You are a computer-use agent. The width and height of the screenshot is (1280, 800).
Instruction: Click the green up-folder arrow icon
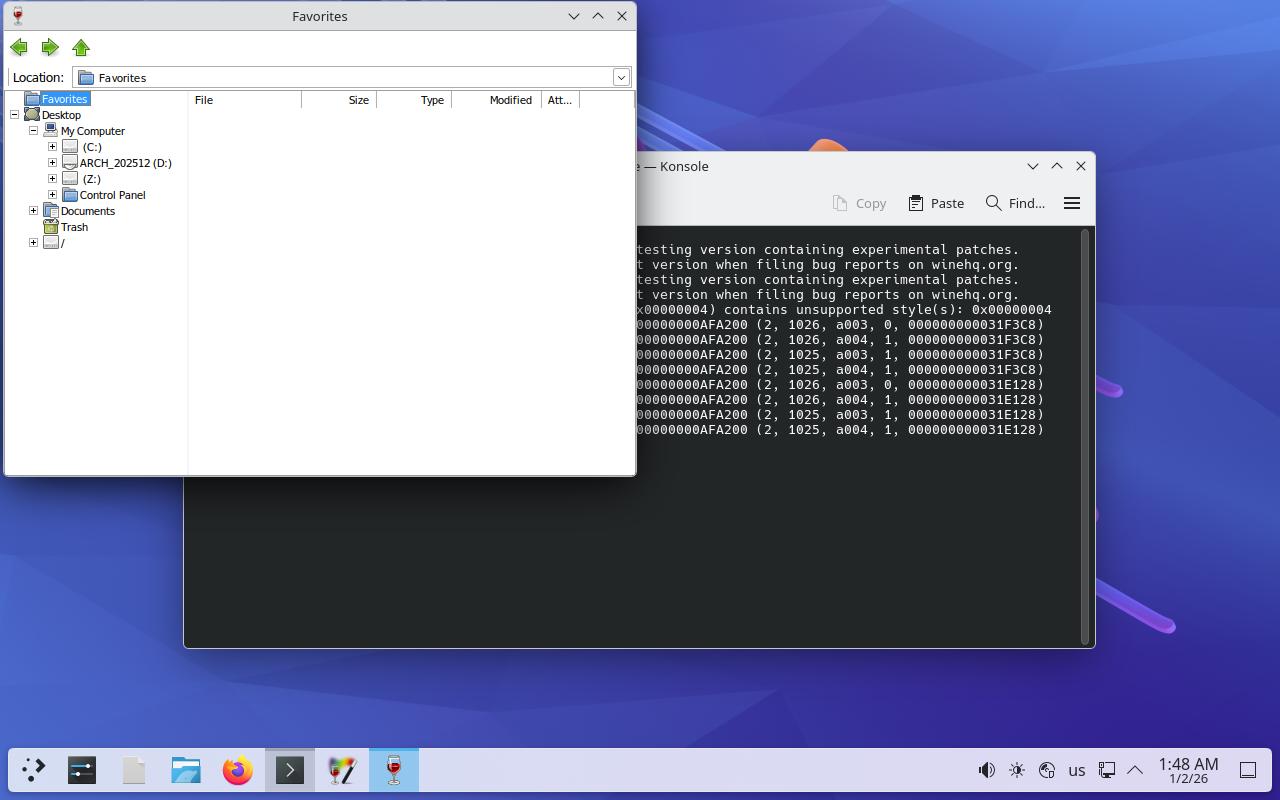81,47
